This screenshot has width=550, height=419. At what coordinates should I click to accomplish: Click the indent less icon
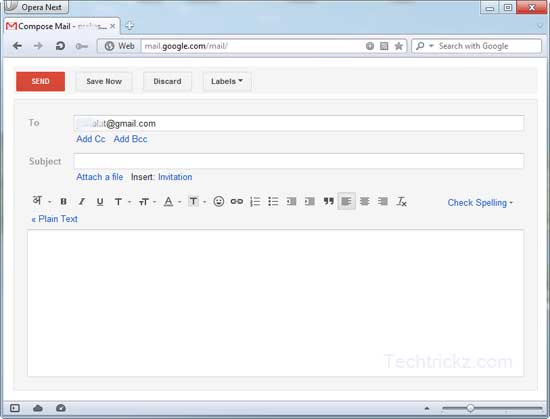[291, 202]
